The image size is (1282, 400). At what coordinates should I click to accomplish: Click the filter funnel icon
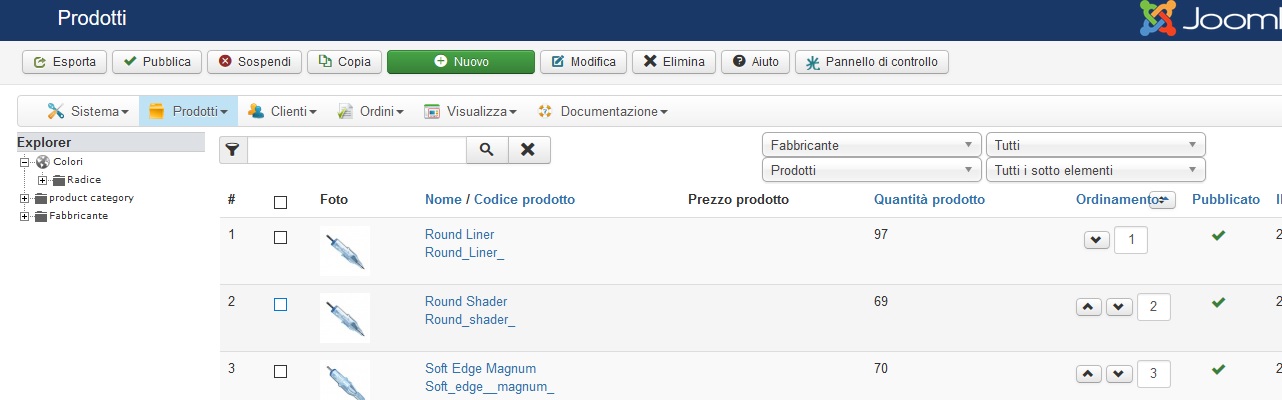(233, 150)
